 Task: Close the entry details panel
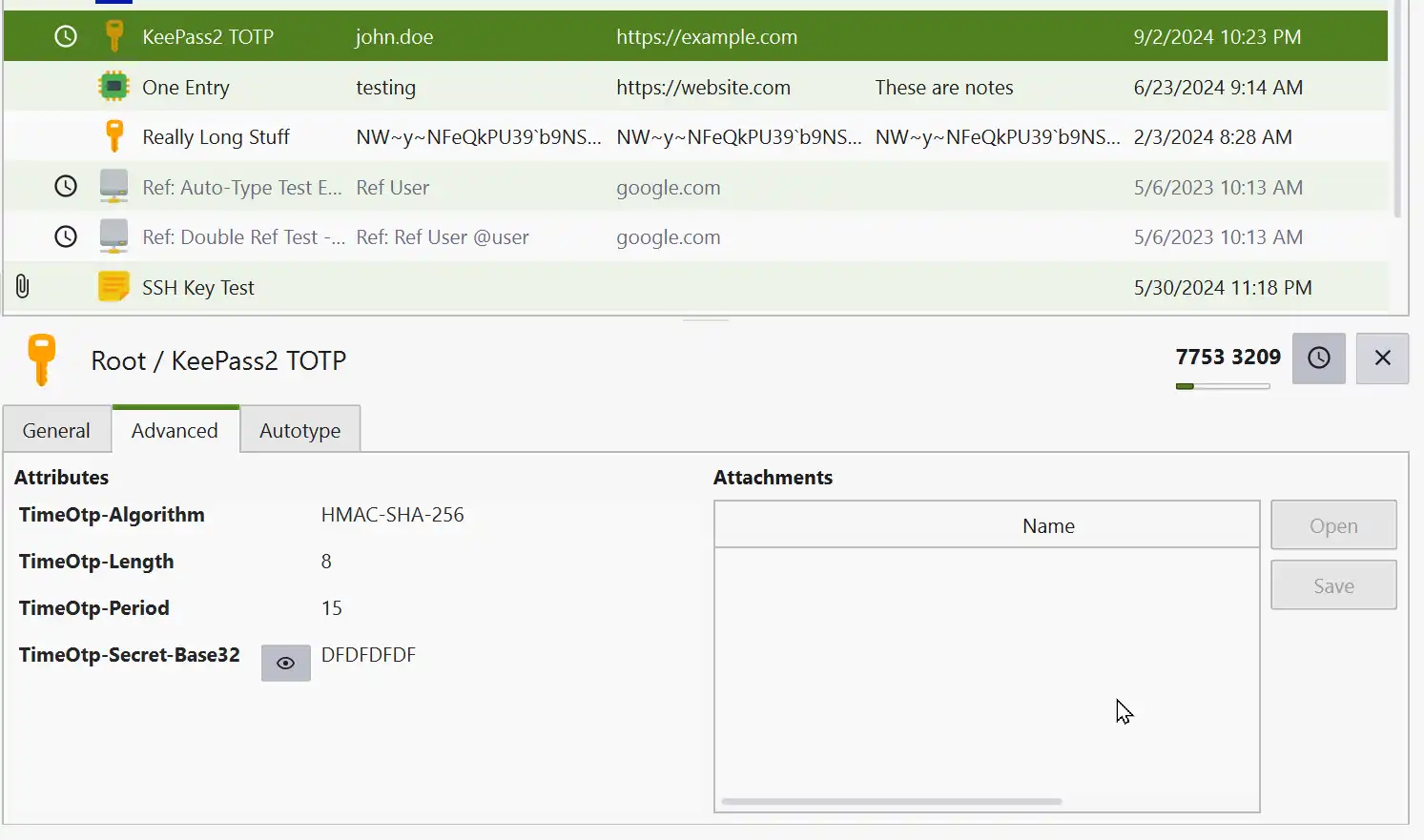pyautogui.click(x=1382, y=358)
